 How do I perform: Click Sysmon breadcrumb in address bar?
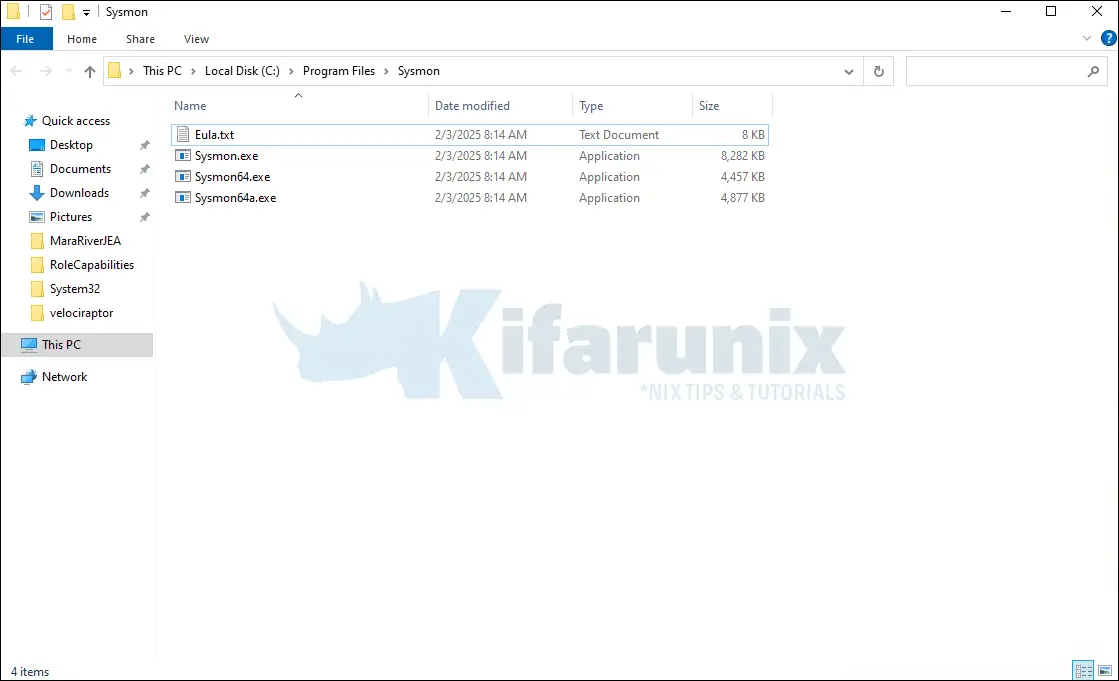coord(418,71)
